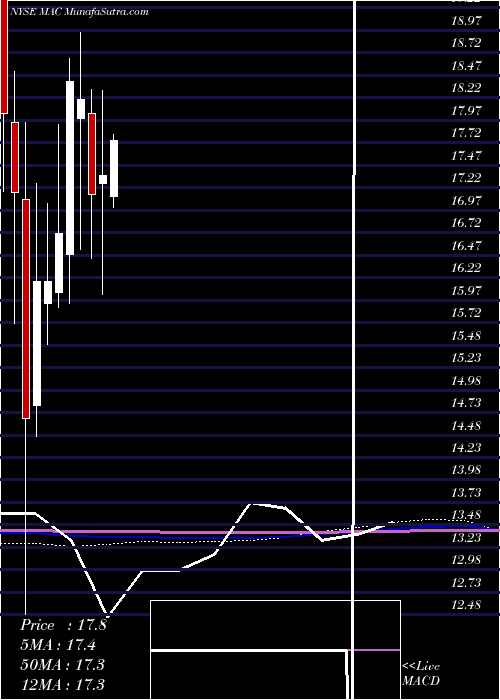The height and width of the screenshot is (700, 500).
Task: Click the <<Live MACD label
Action: [421, 674]
